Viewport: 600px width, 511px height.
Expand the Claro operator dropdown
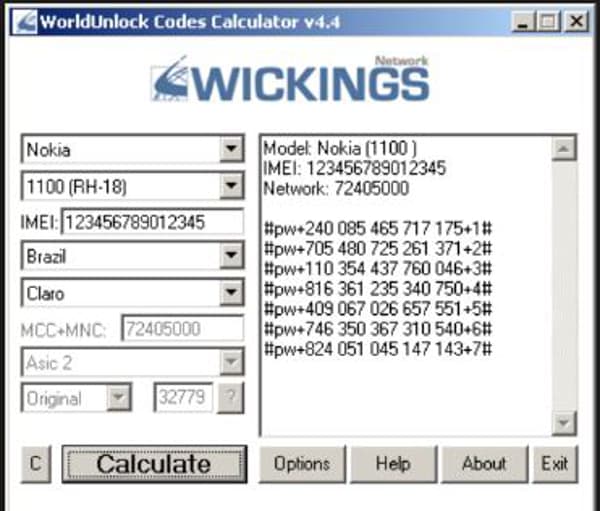click(231, 292)
